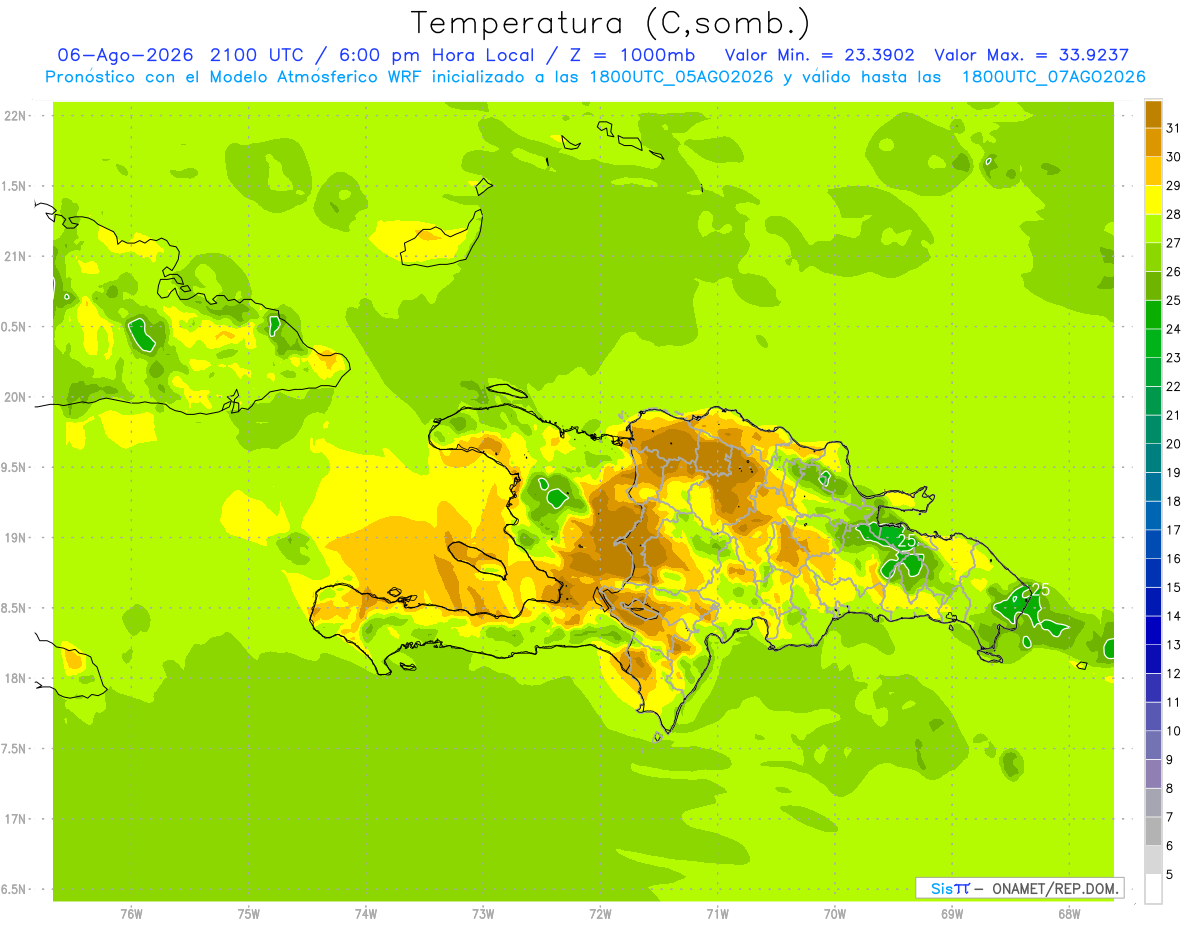Select the init time '1800UTC_05AGO2026'

pyautogui.click(x=681, y=77)
